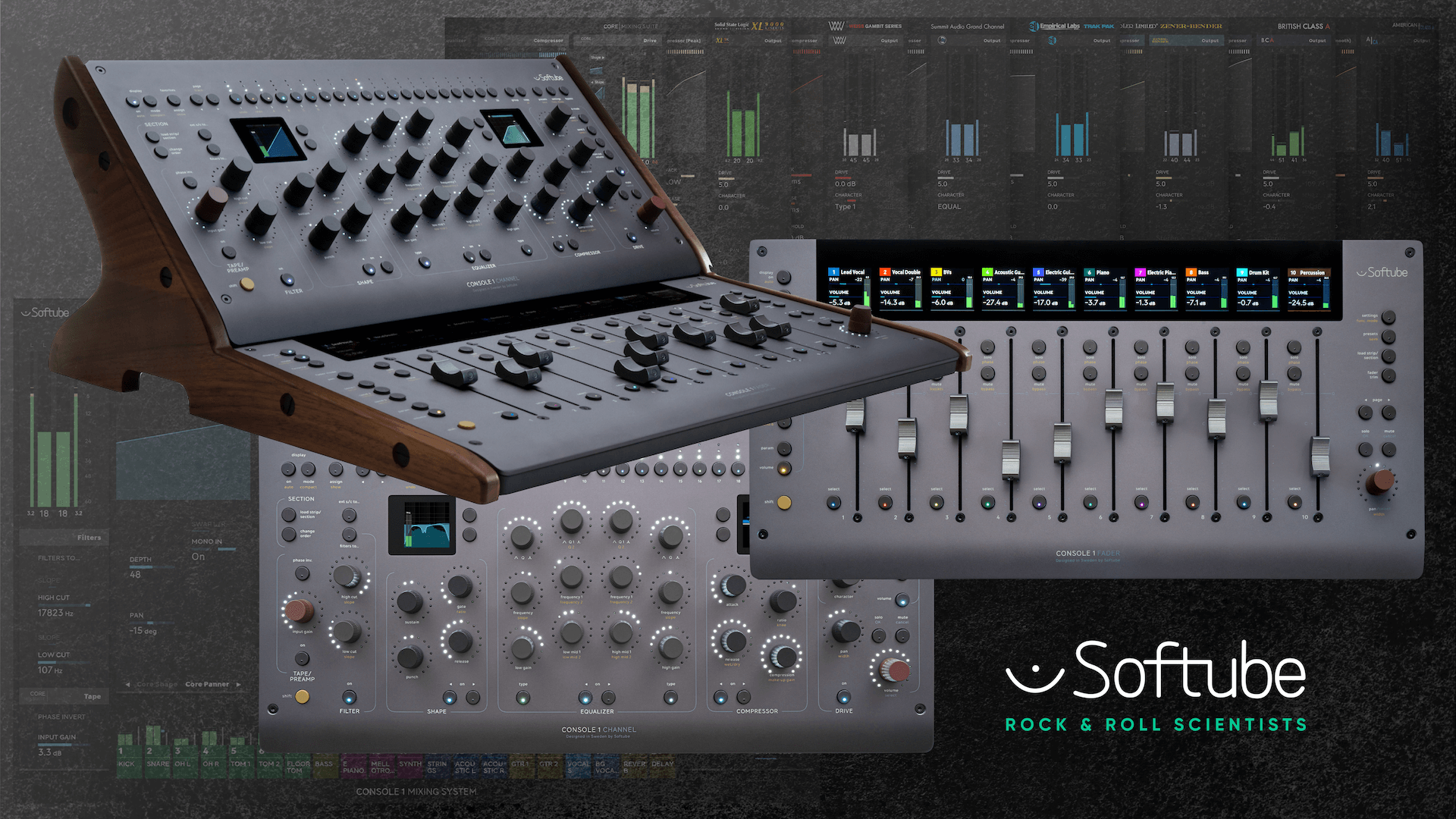Click the Bass channel volume readout -7.1 dB
The image size is (1456, 819).
(x=1197, y=303)
